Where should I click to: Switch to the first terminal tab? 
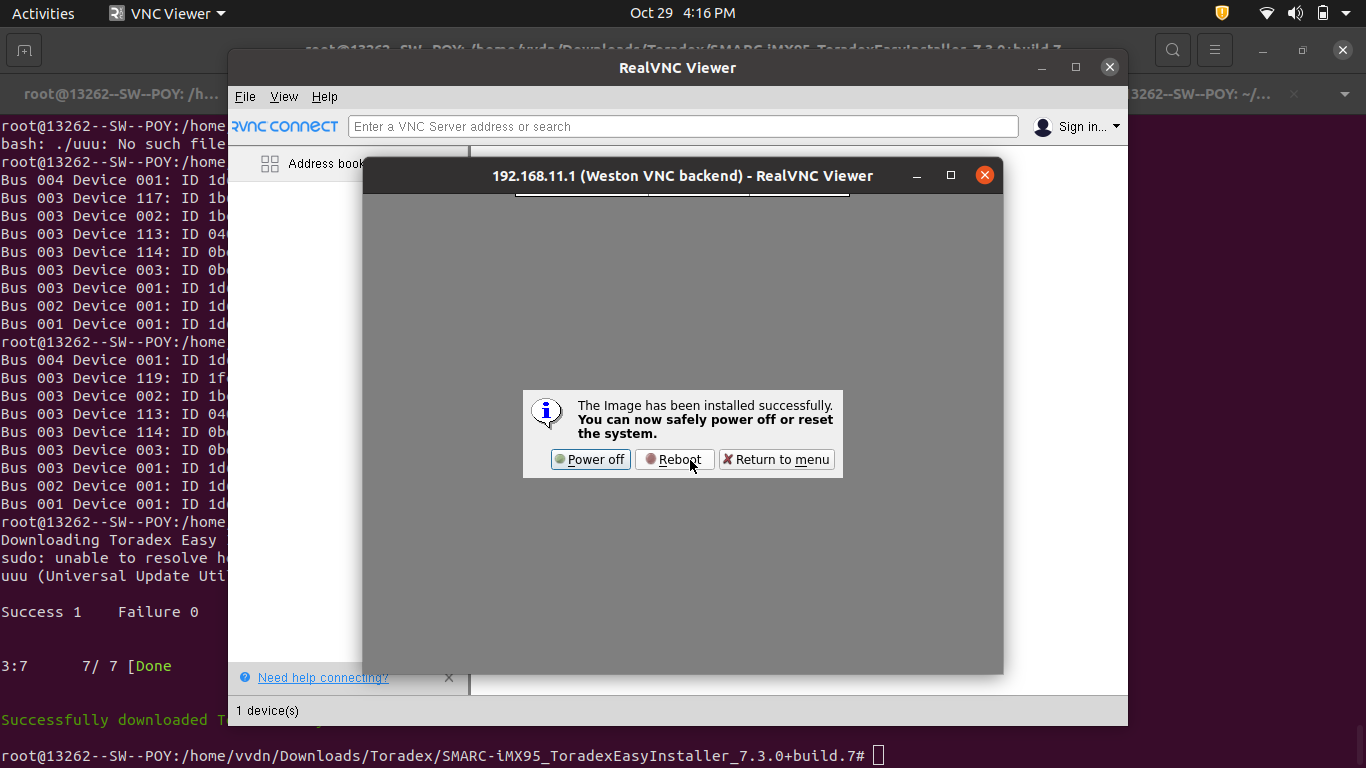pos(121,94)
